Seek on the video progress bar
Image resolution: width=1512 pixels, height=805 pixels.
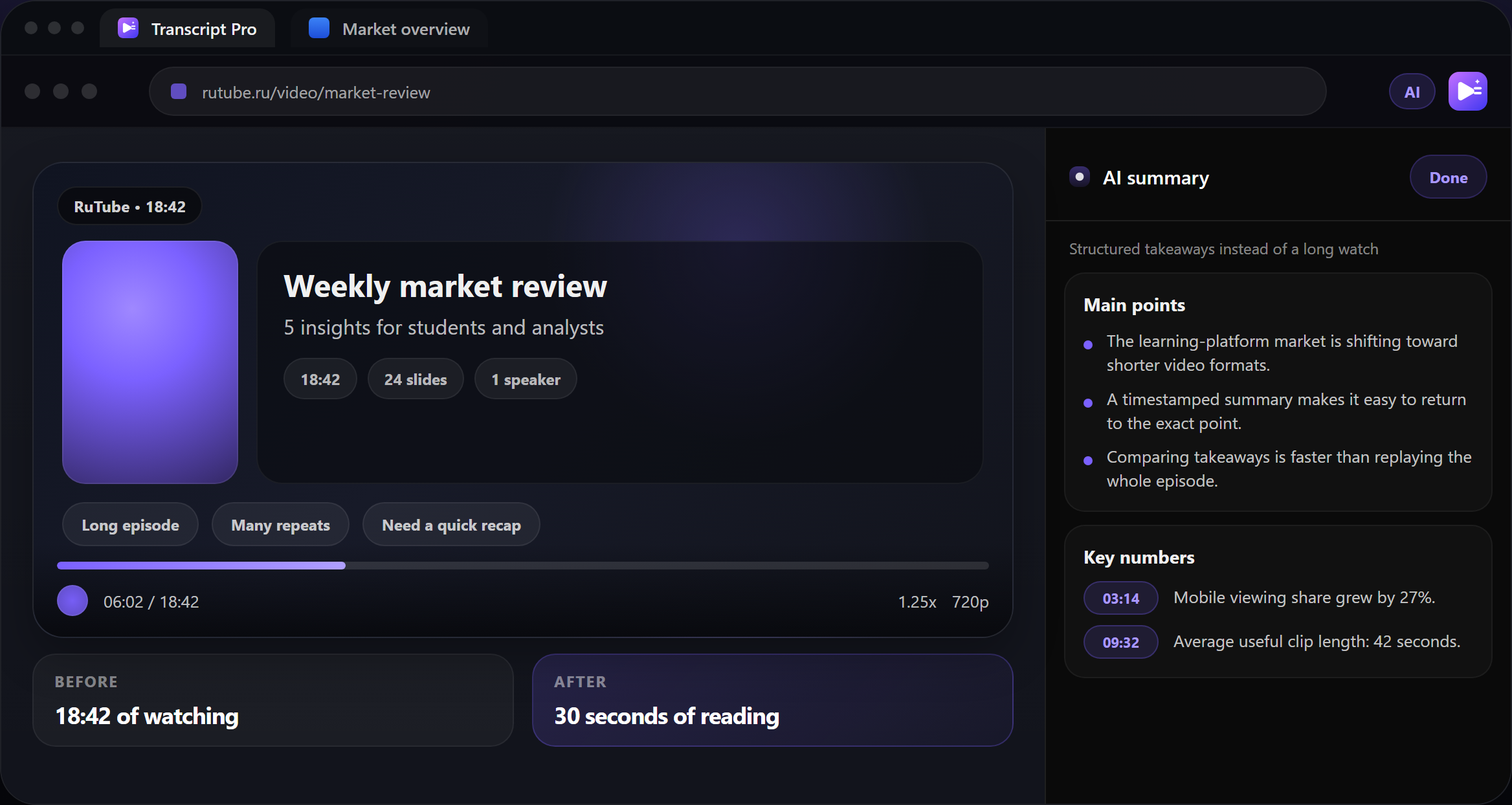tap(523, 566)
